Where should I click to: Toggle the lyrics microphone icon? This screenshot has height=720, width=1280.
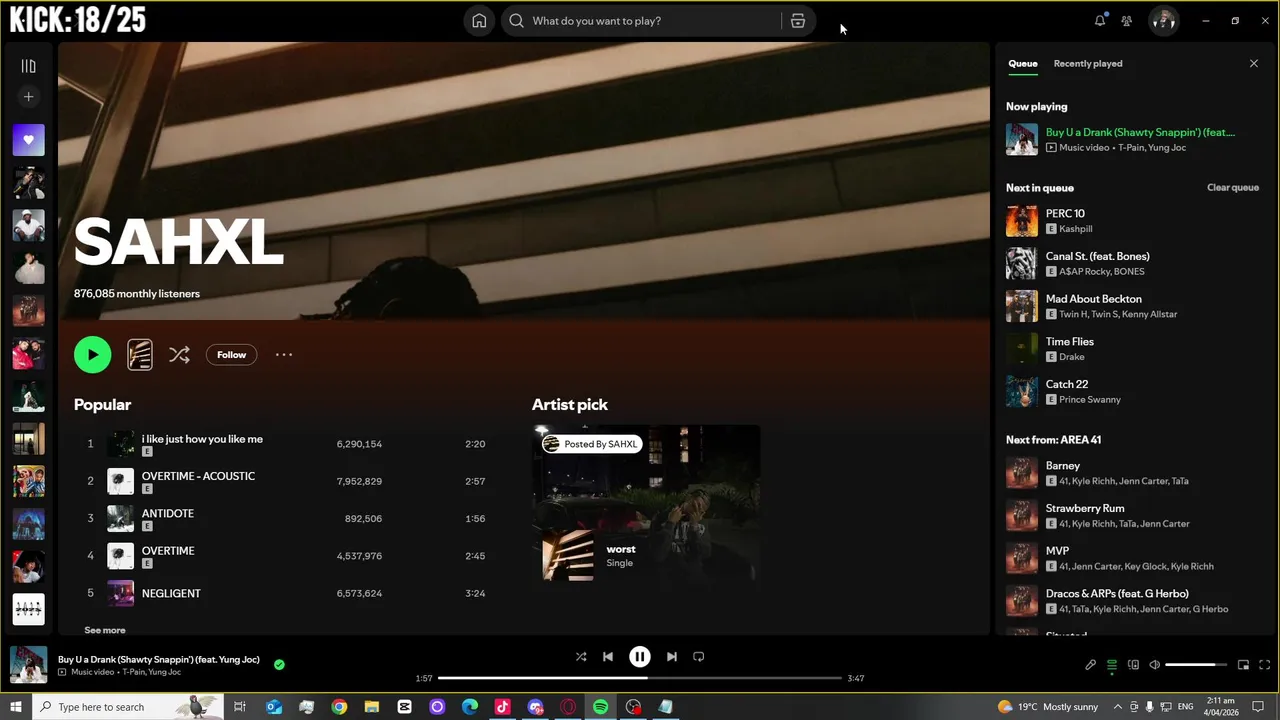pos(1091,665)
